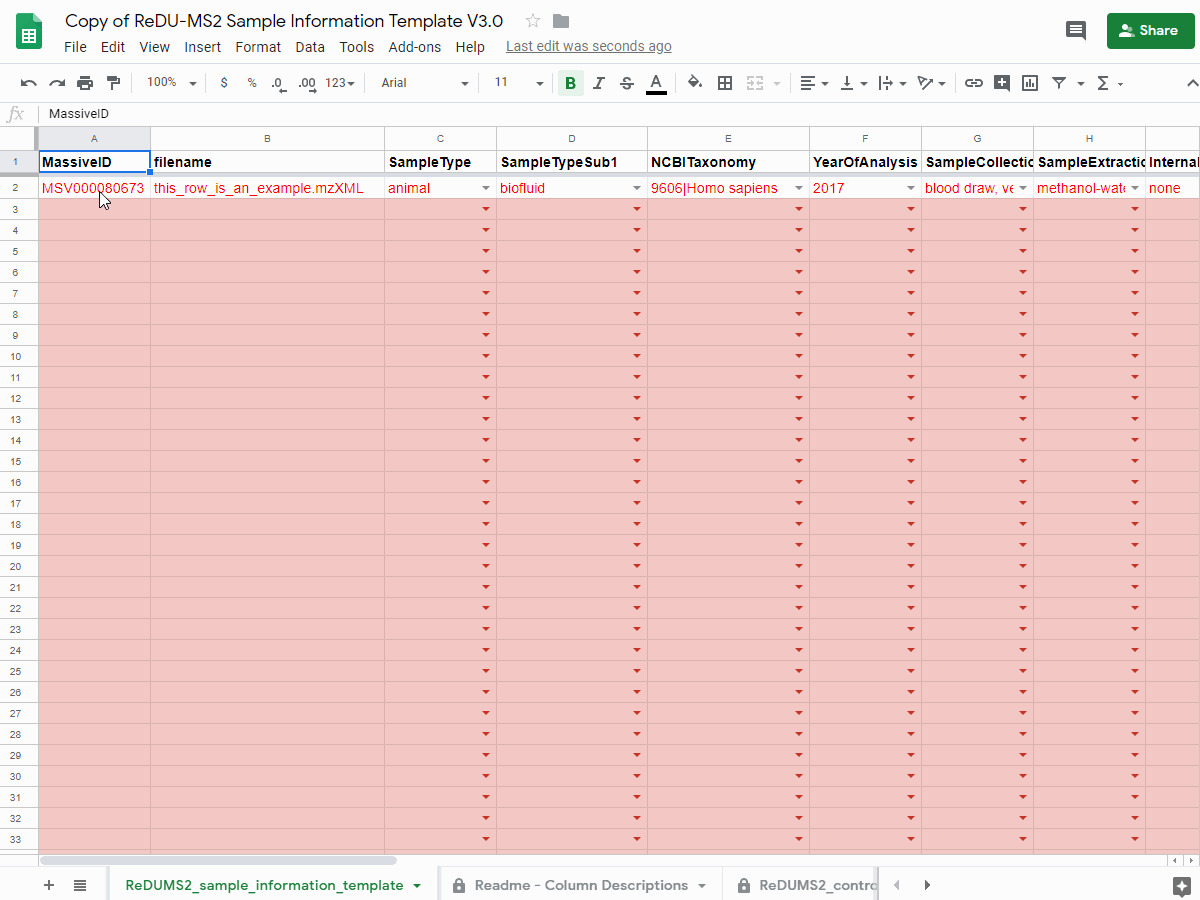Open the Format menu
The height and width of the screenshot is (900, 1200).
point(258,47)
